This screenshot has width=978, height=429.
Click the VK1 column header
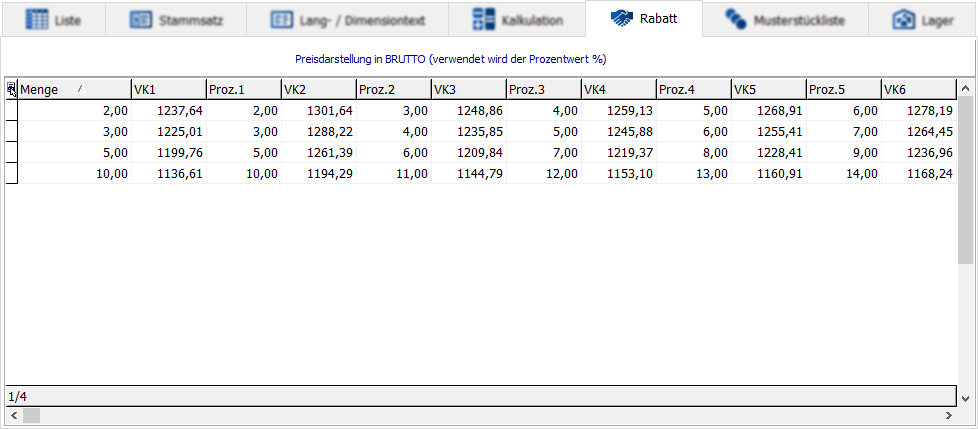(168, 90)
